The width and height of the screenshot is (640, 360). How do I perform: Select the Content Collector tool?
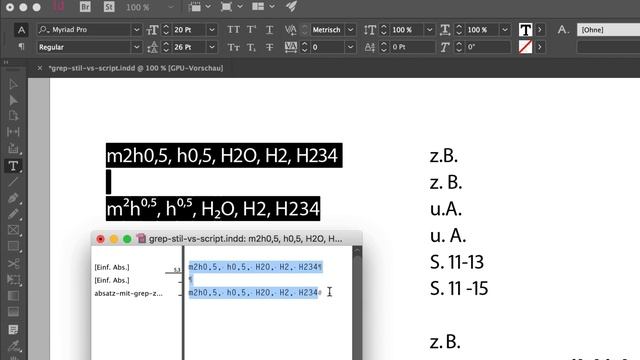[13, 148]
